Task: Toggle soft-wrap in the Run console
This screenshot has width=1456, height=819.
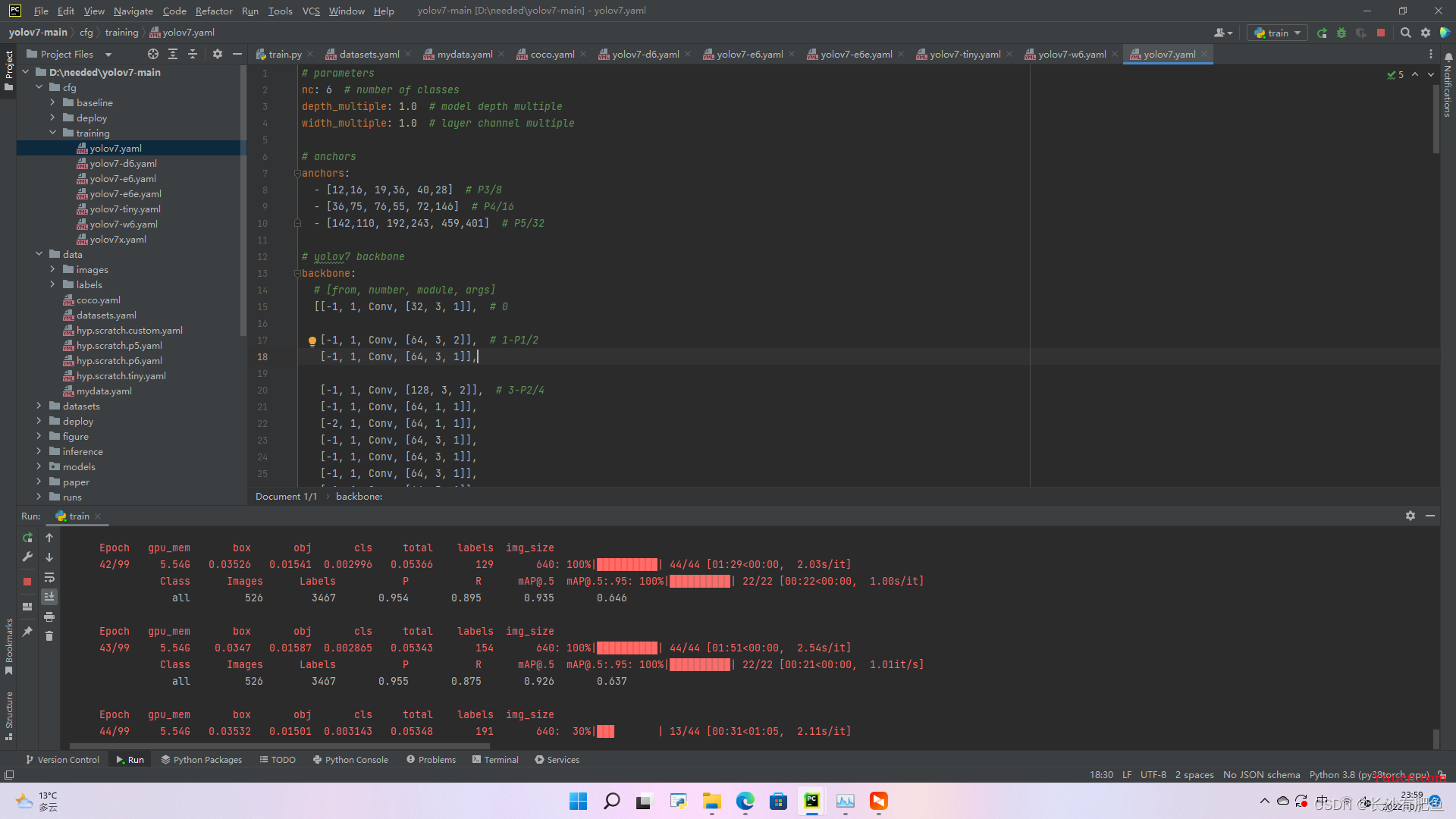Action: click(49, 577)
